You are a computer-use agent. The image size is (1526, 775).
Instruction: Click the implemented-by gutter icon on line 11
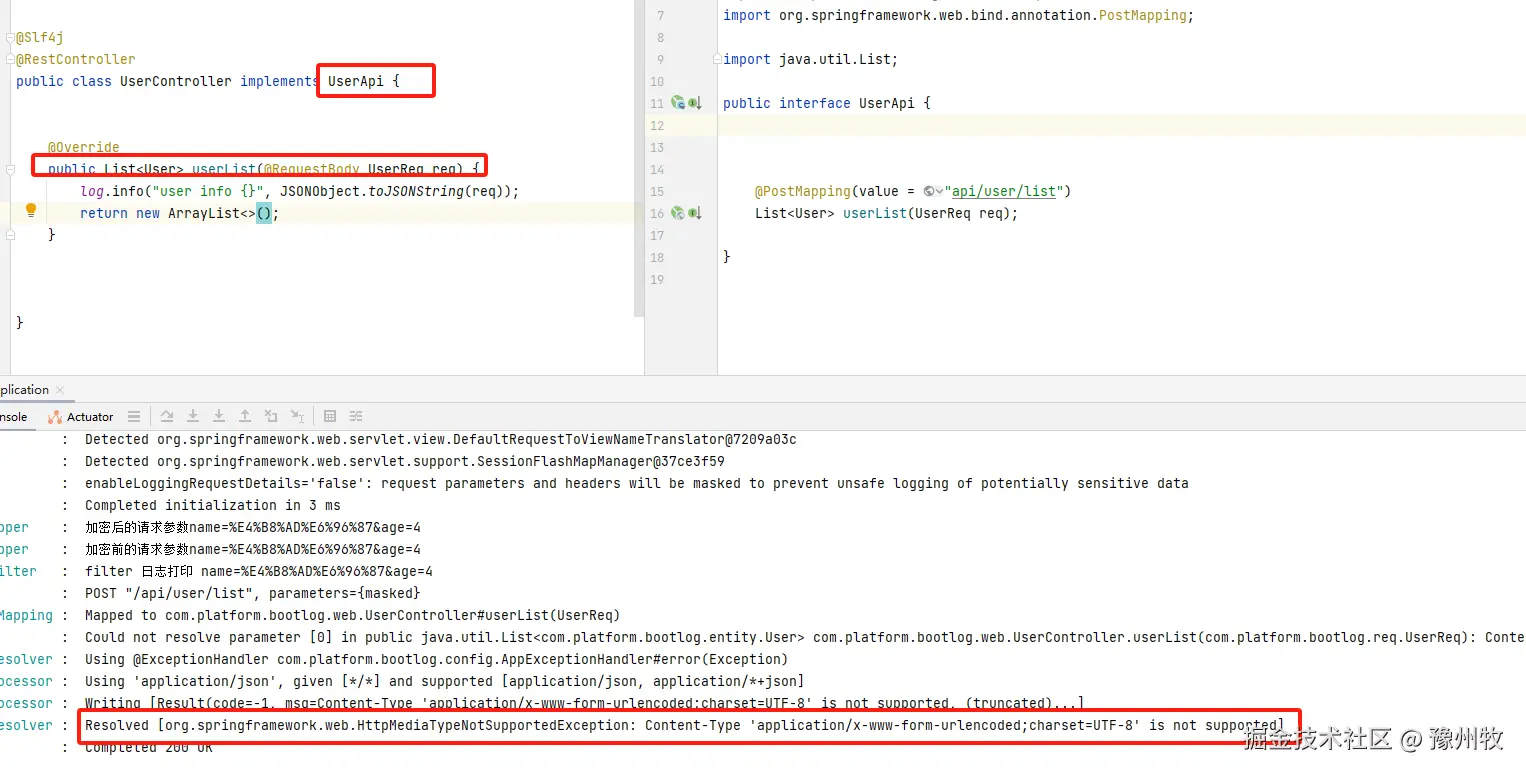click(695, 103)
